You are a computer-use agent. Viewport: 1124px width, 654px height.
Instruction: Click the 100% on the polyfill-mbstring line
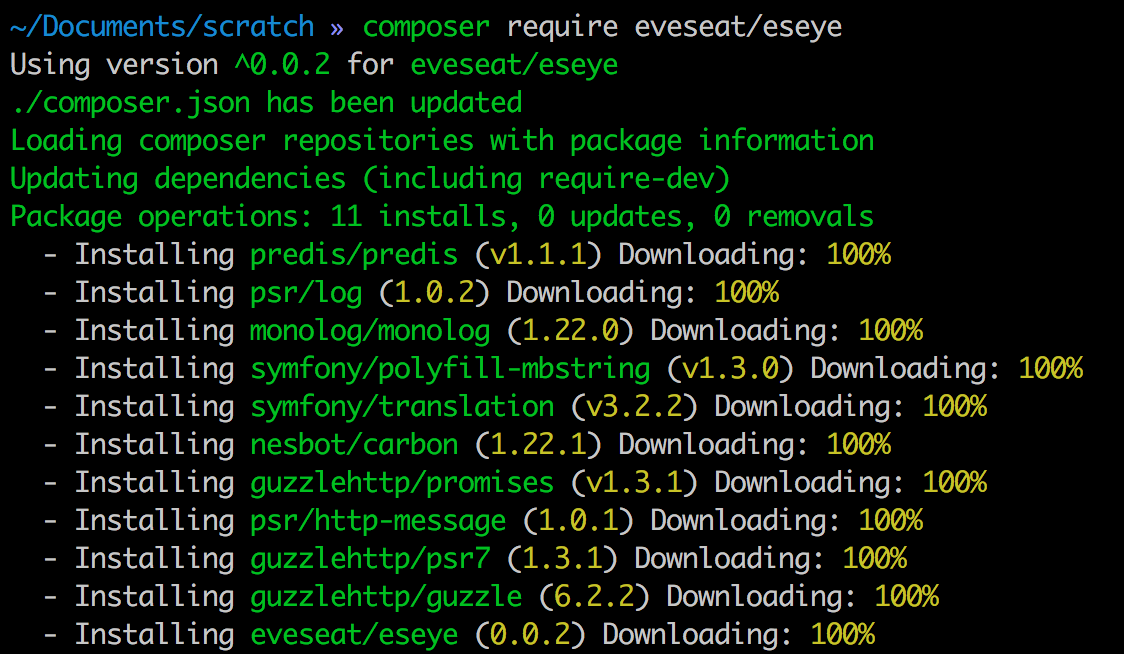click(1050, 369)
